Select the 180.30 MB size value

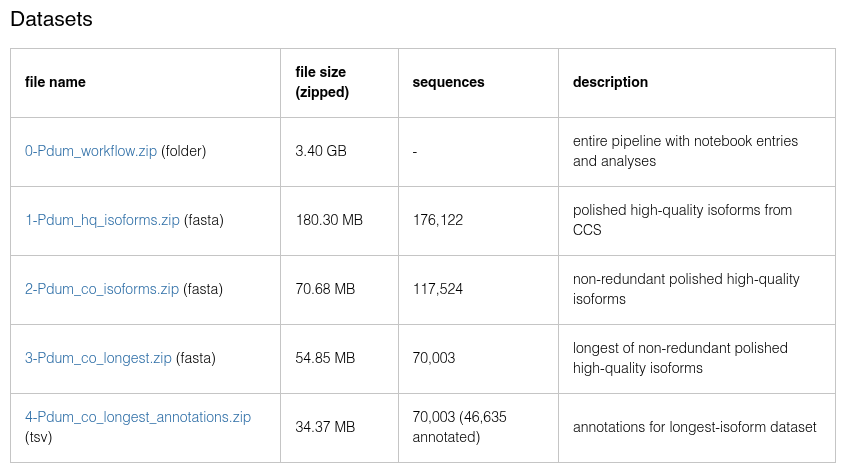(x=329, y=220)
